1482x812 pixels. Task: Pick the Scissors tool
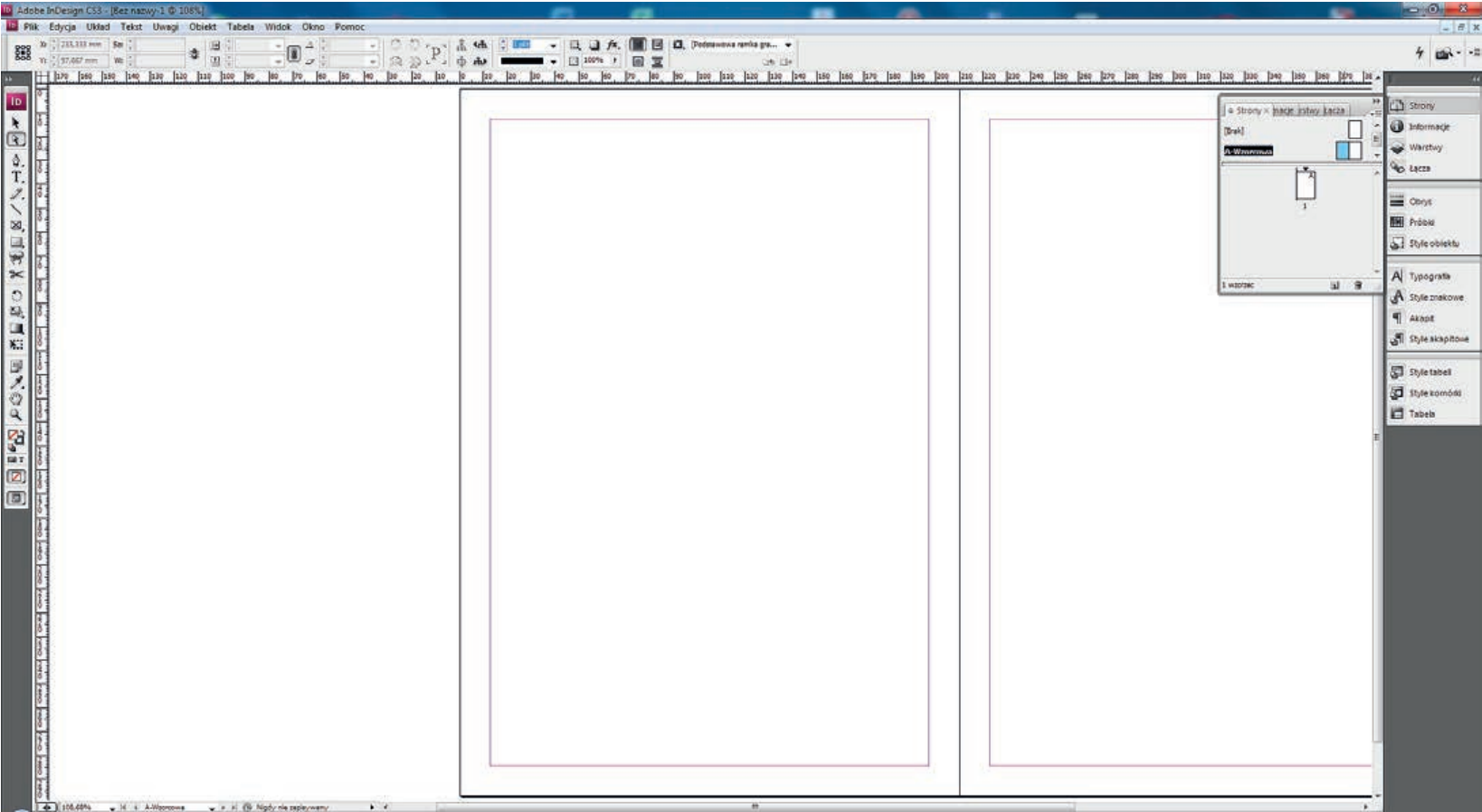(x=16, y=275)
